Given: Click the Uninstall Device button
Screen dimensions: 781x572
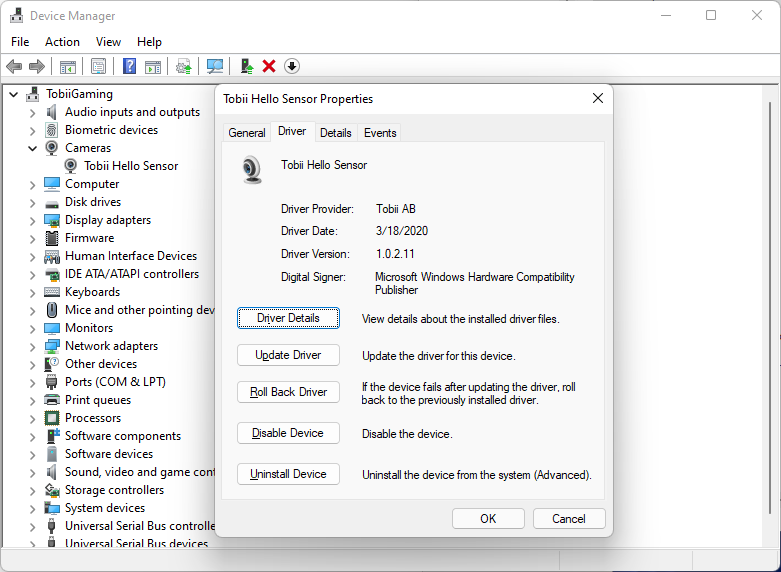Looking at the screenshot, I should pos(288,474).
